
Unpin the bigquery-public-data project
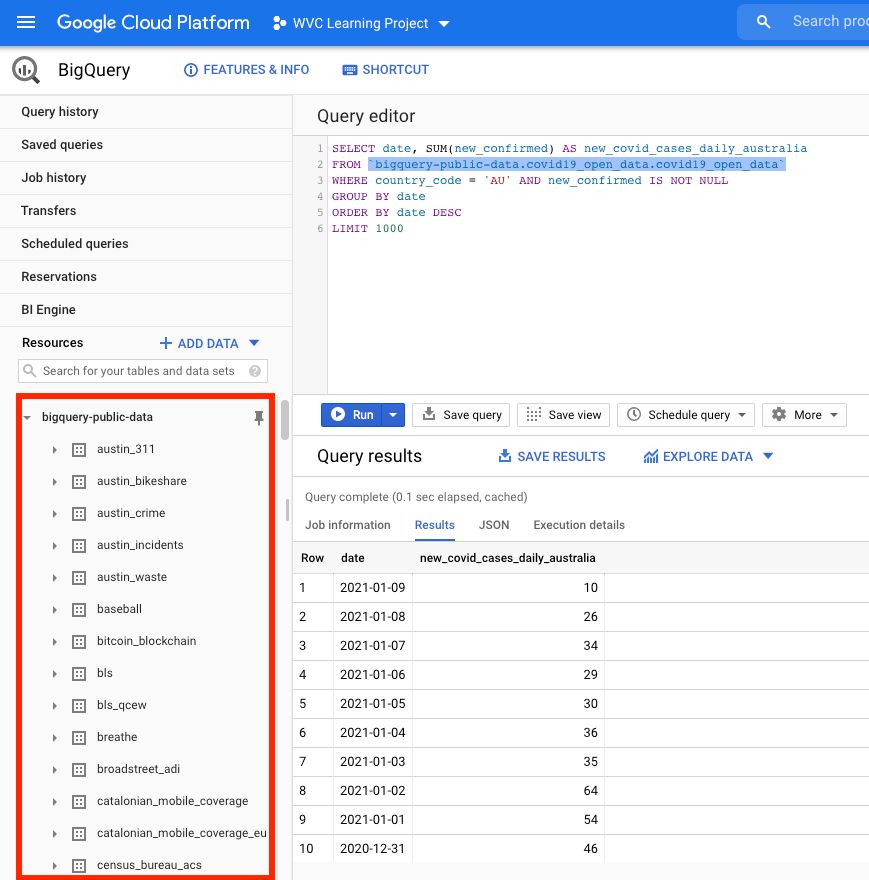[x=259, y=417]
